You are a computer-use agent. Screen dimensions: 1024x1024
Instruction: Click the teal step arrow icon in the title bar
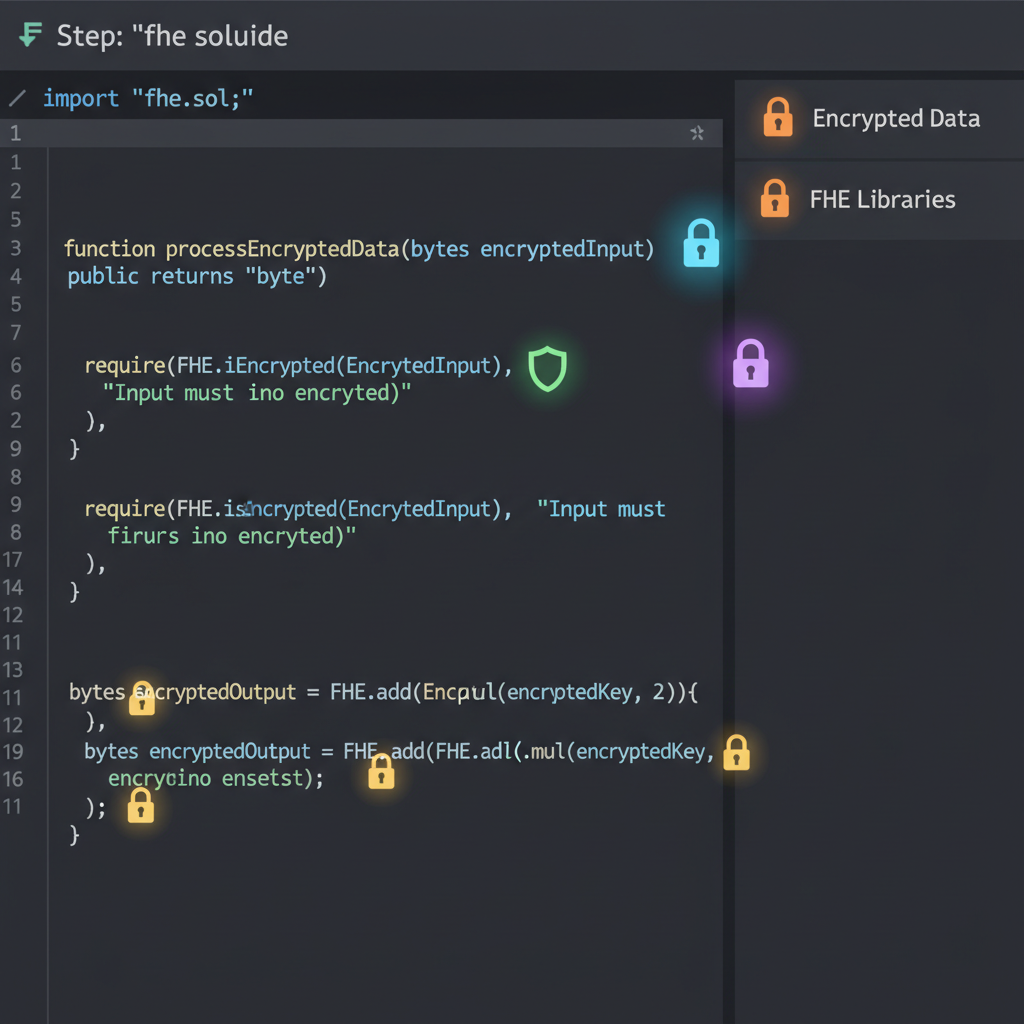pos(30,35)
